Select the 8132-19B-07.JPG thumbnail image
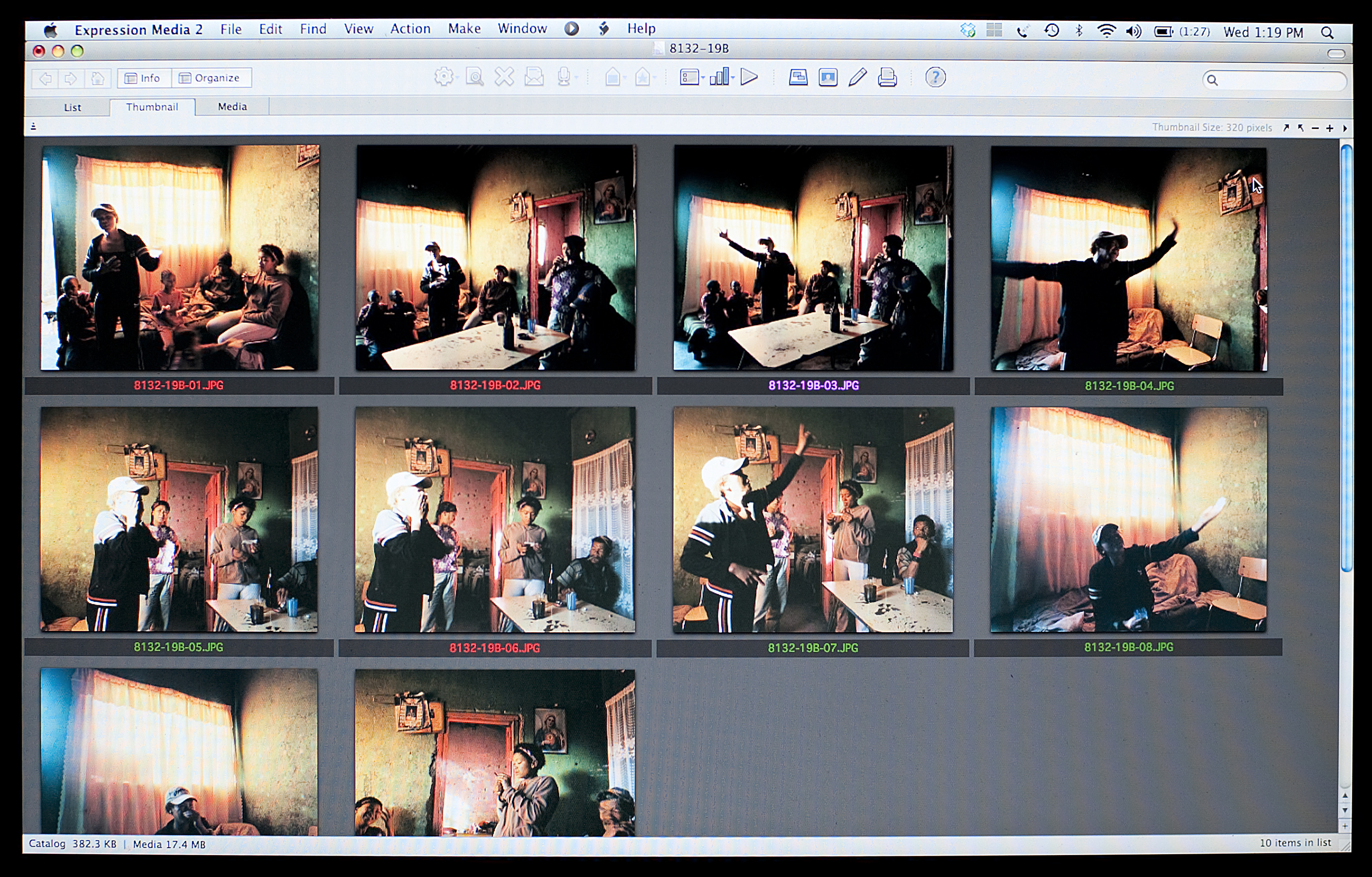The width and height of the screenshot is (1372, 877). click(x=813, y=519)
